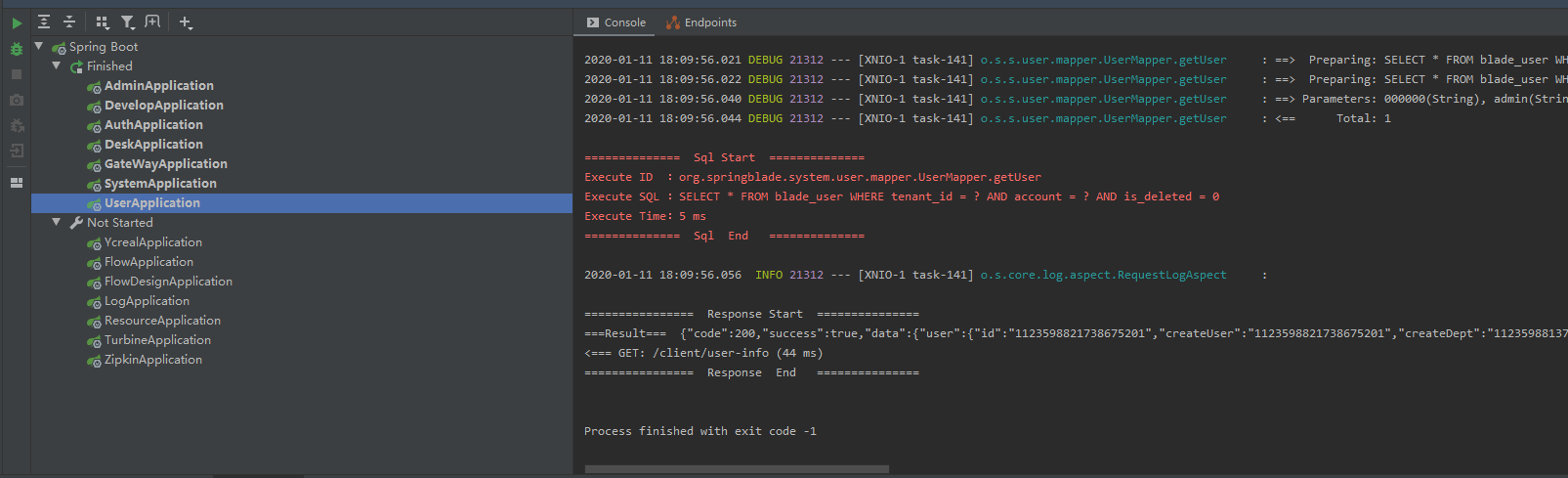The height and width of the screenshot is (478, 1568).
Task: Open the Filter funnel menu
Action: (128, 22)
